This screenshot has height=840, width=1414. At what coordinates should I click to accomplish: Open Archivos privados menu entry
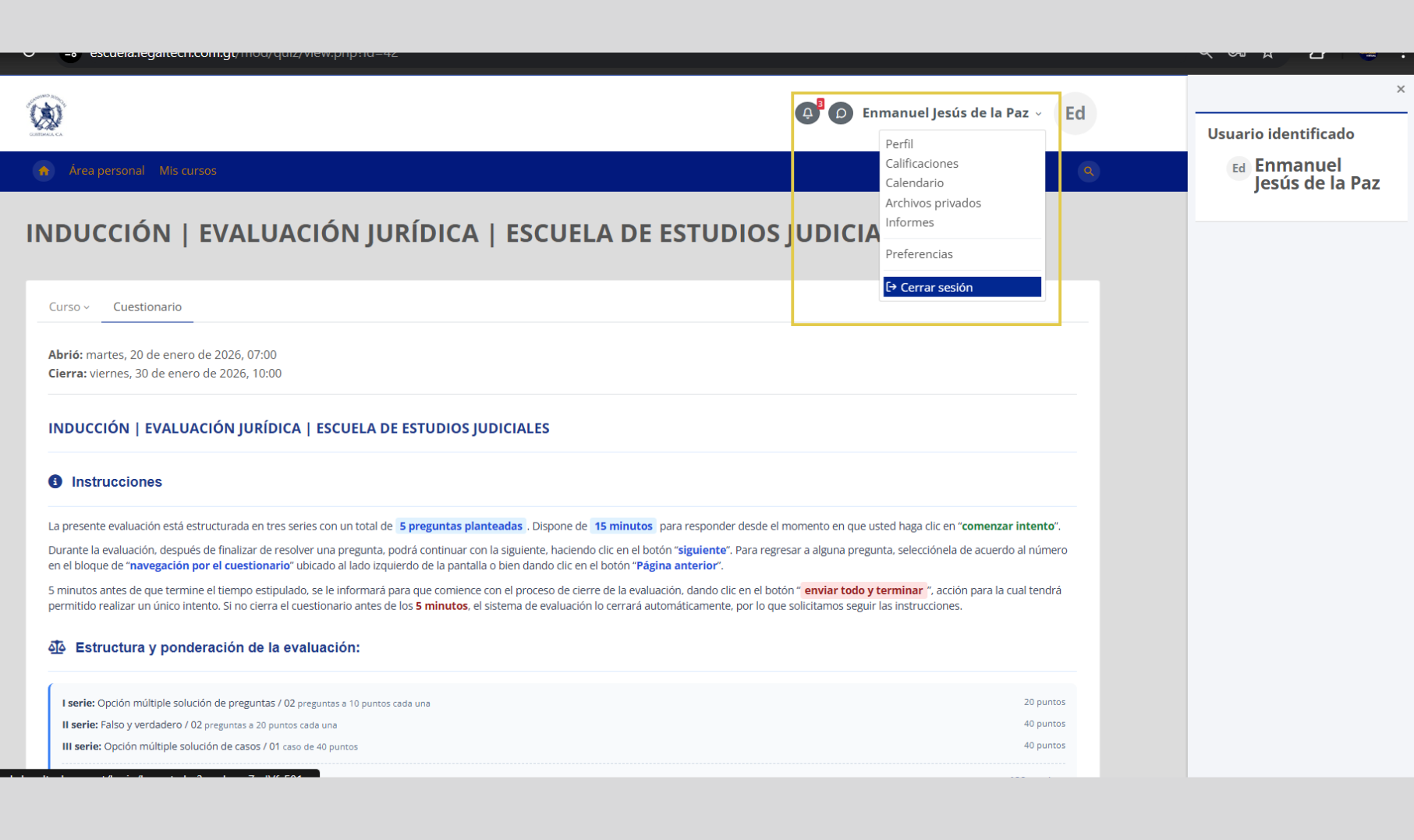coord(933,203)
